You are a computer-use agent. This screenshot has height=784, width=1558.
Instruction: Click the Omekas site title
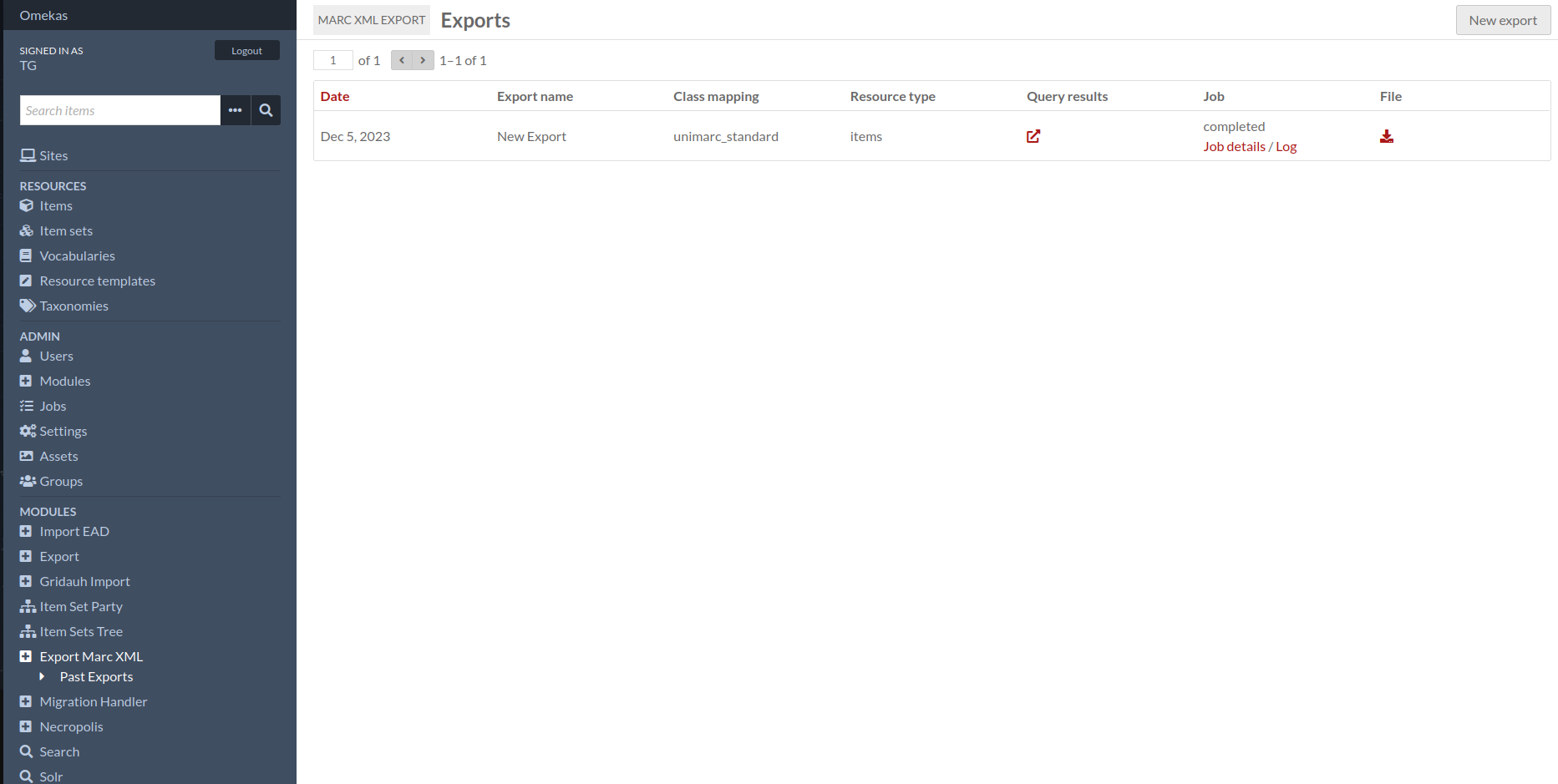coord(43,15)
